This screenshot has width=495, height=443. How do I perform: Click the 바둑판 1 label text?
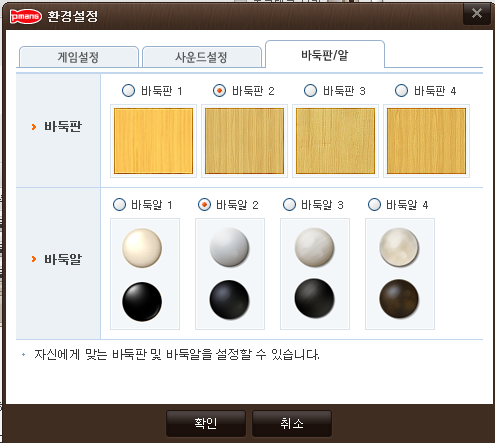point(162,91)
